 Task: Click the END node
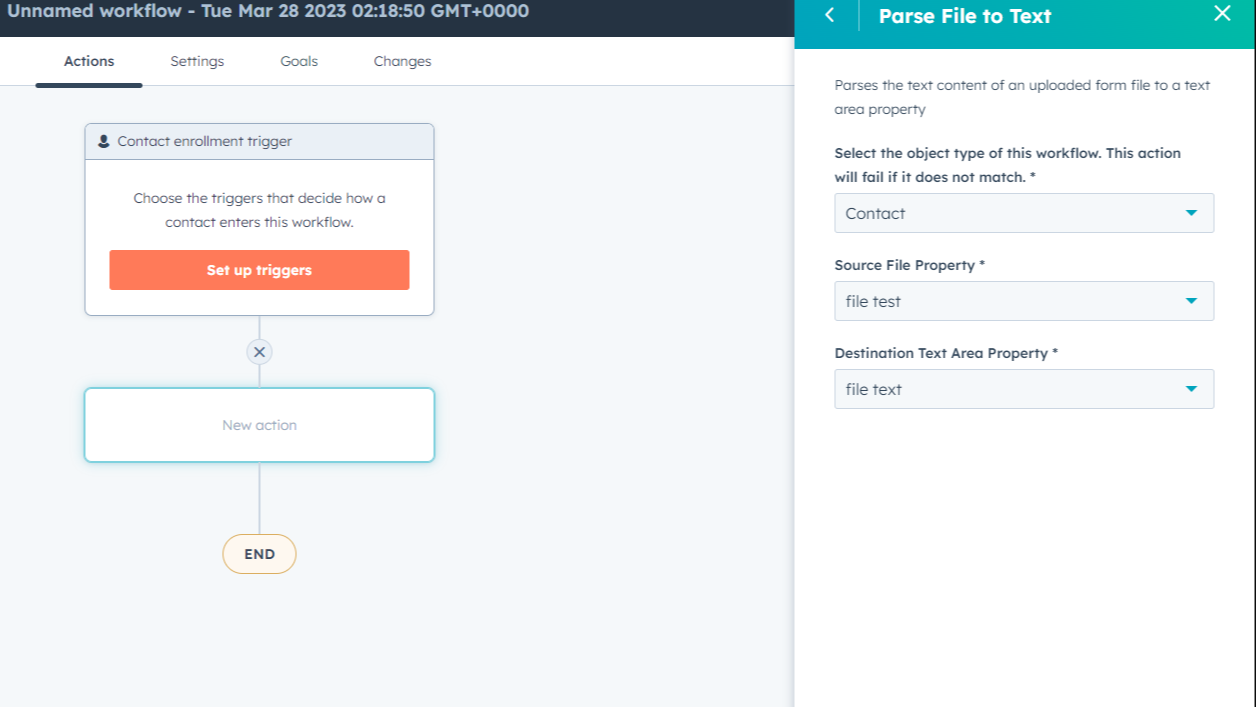[x=259, y=554]
